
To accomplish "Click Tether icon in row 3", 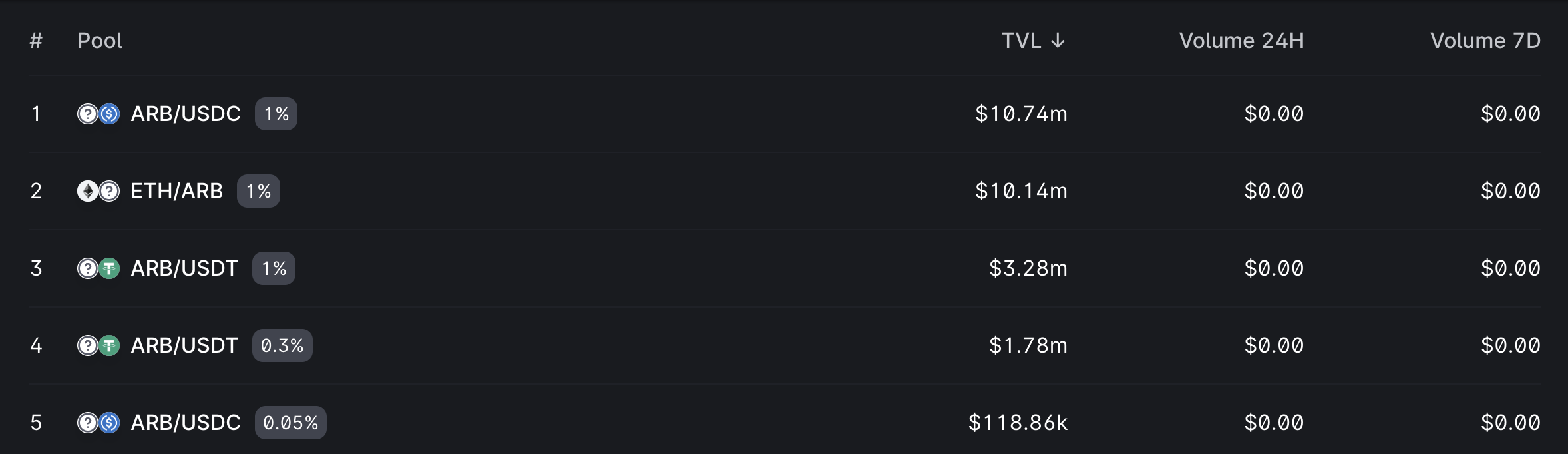I will [110, 268].
